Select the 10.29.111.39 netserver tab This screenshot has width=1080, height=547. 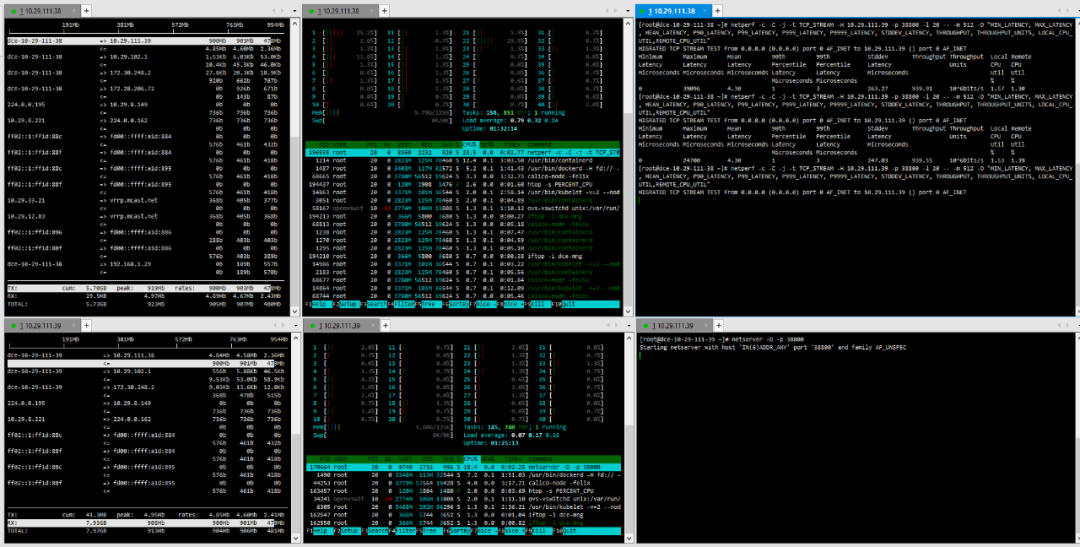(x=673, y=325)
